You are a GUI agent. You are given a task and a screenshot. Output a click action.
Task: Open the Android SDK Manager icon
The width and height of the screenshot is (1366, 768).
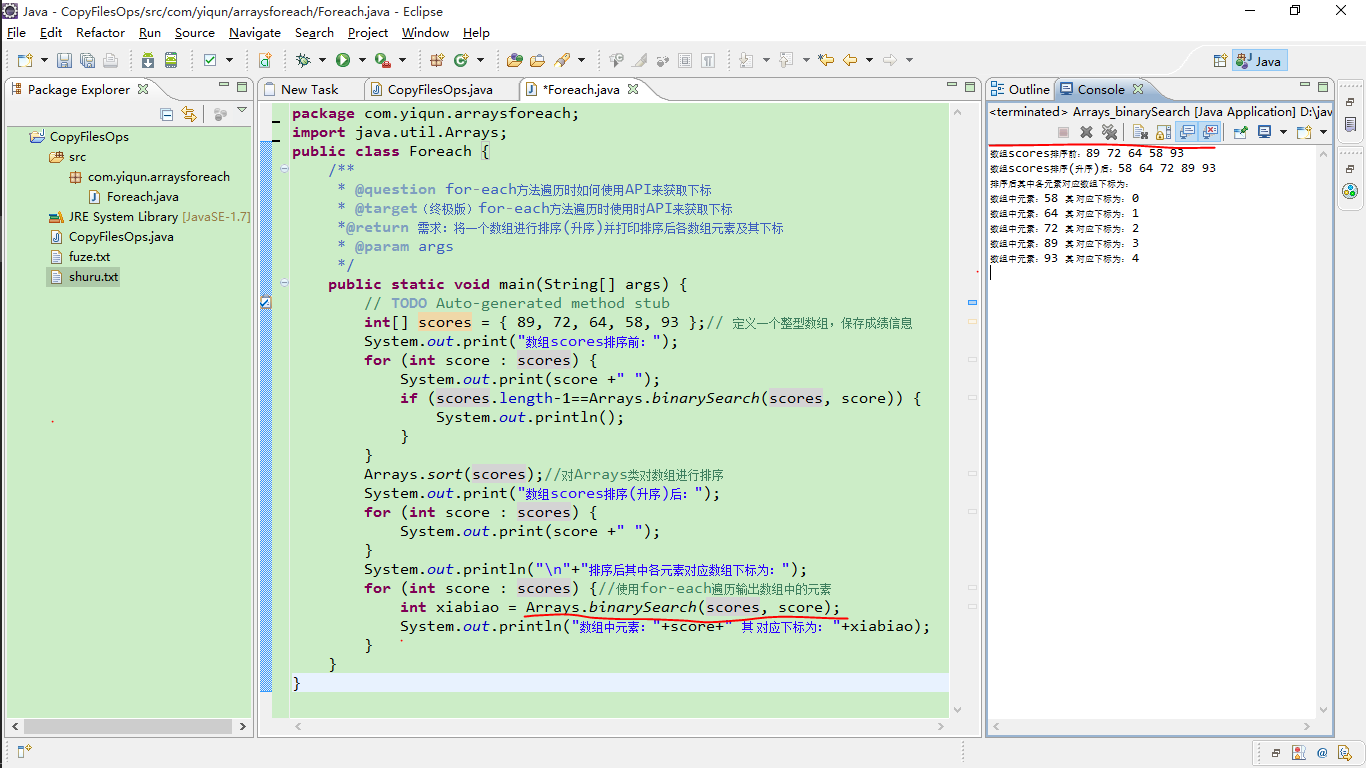[148, 60]
